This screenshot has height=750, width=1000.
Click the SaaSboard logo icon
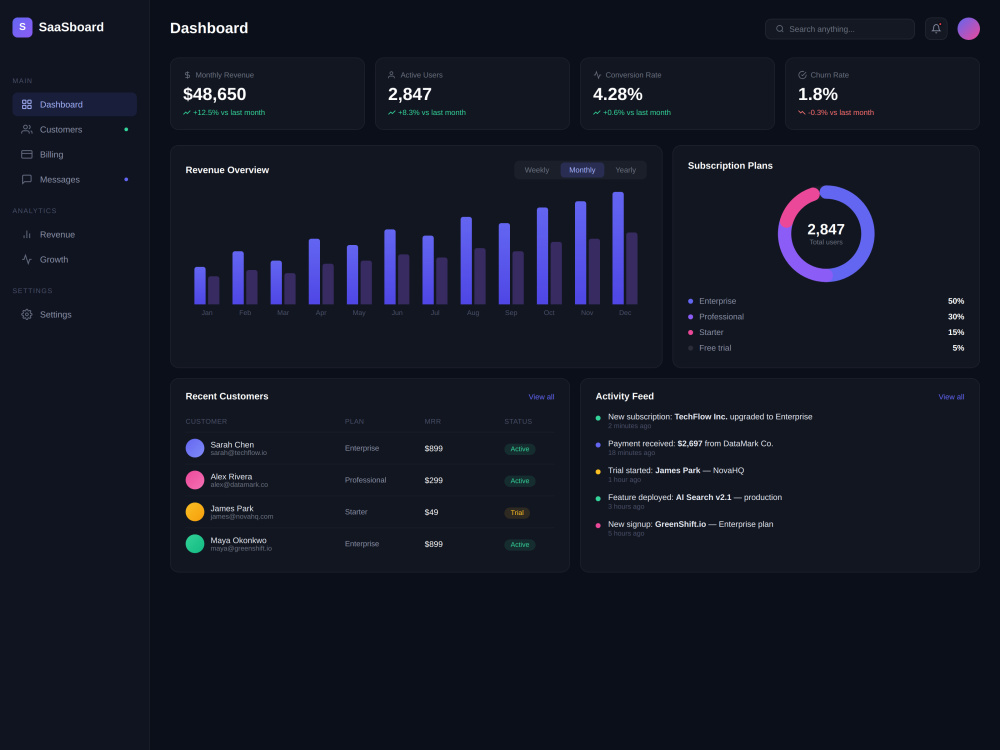[x=22, y=27]
